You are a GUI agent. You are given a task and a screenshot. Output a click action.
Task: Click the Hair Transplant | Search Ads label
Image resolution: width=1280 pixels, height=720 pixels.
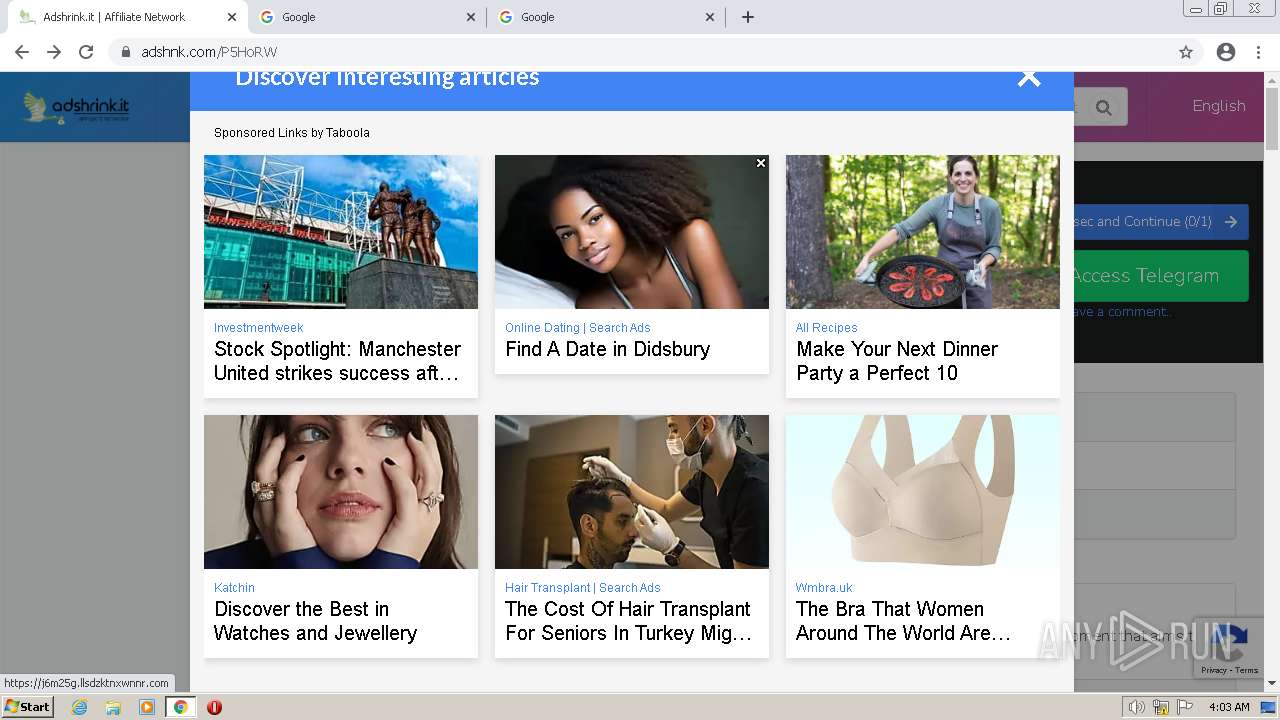[583, 588]
